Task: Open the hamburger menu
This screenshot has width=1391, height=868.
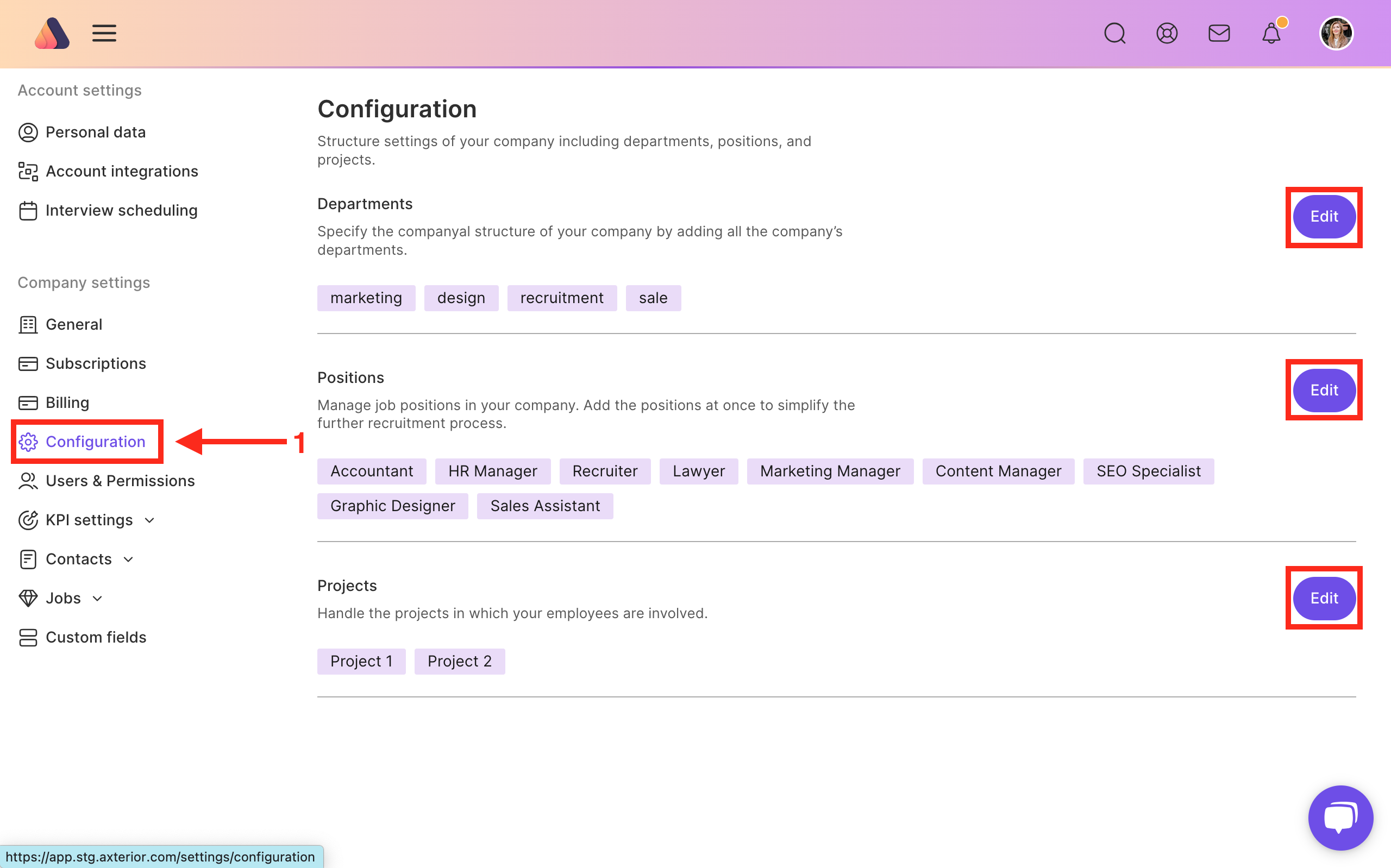Action: point(104,33)
